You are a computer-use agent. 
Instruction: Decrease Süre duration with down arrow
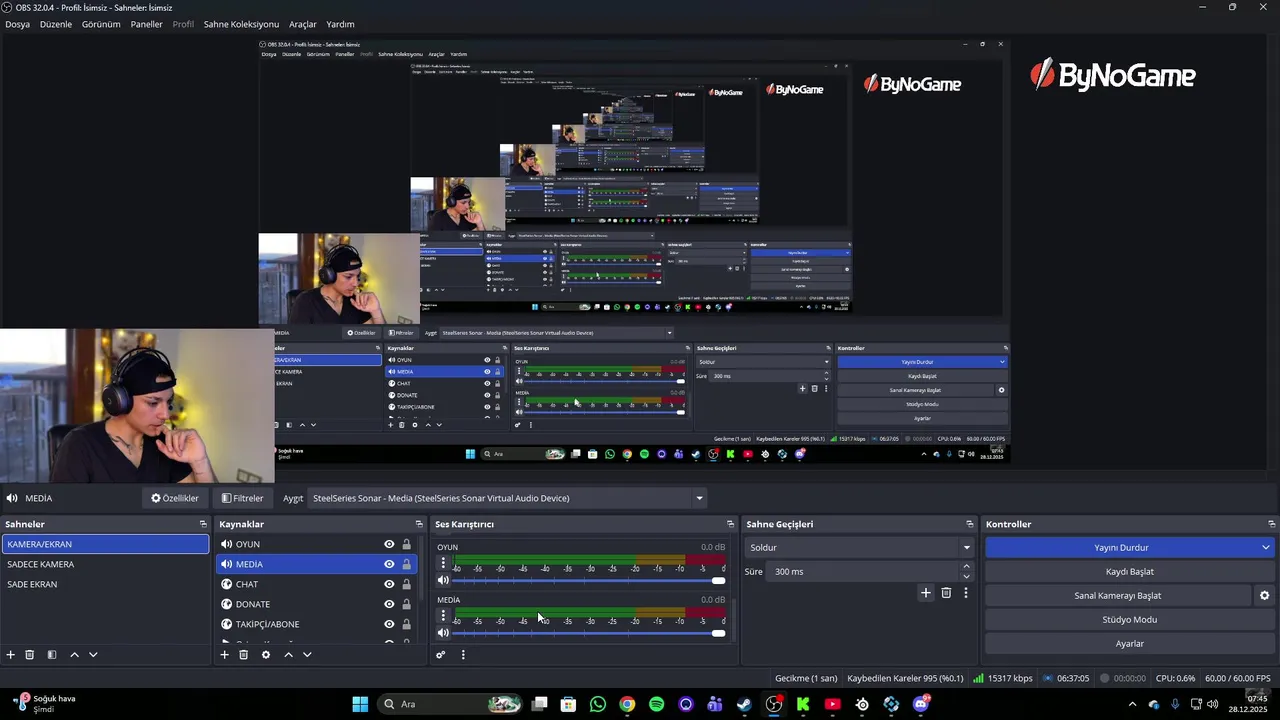[966, 577]
